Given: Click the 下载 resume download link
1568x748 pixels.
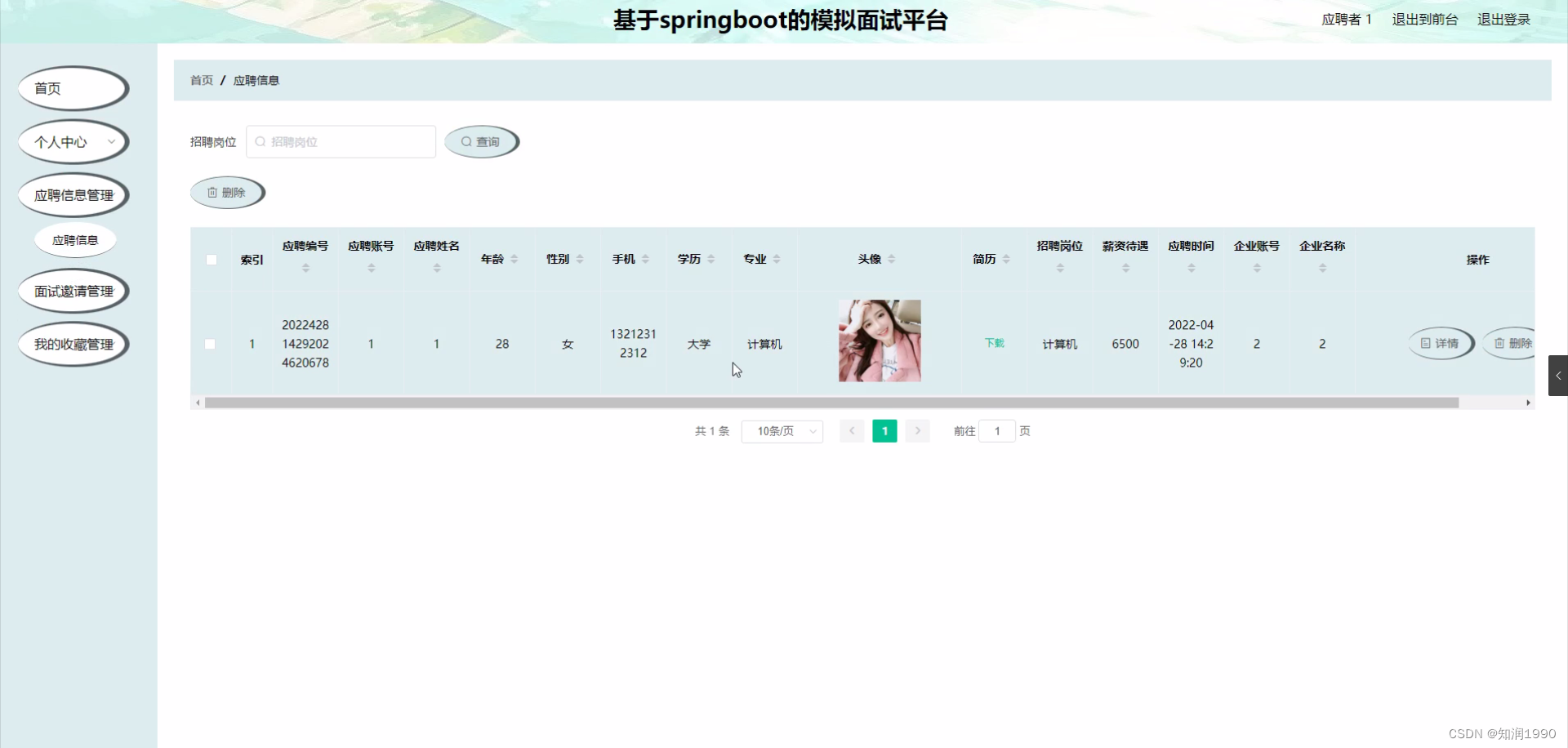Looking at the screenshot, I should [x=994, y=343].
